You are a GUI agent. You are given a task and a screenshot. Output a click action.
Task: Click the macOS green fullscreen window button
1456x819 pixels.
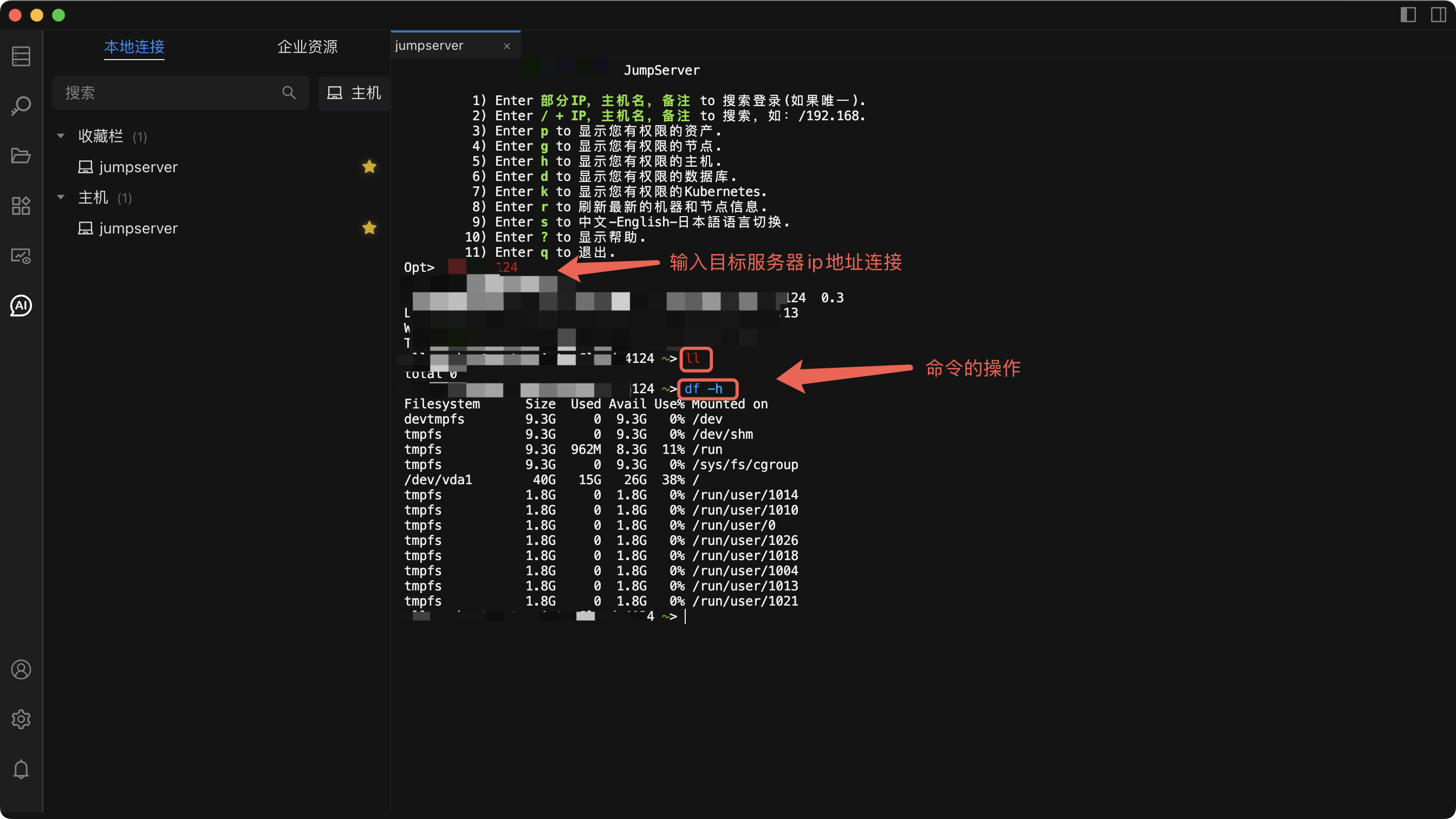[58, 15]
